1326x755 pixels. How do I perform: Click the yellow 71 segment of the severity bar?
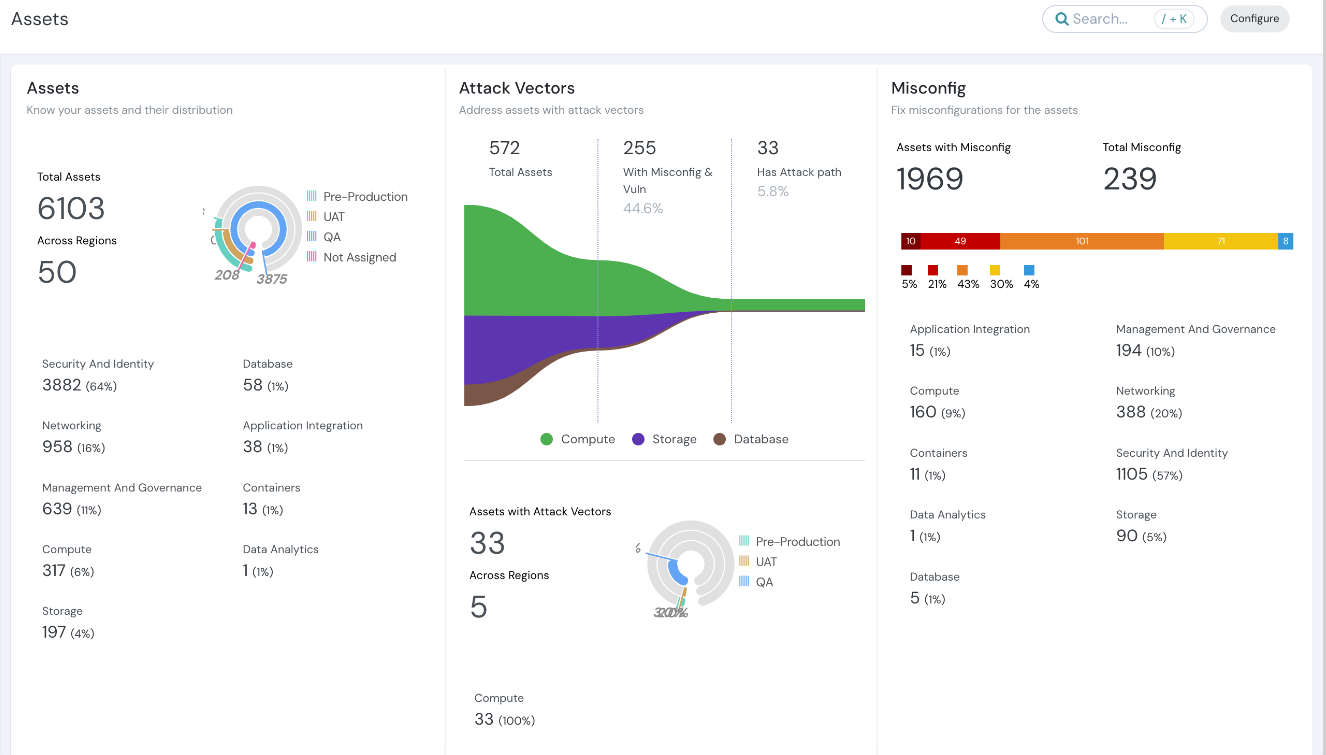(x=1220, y=241)
